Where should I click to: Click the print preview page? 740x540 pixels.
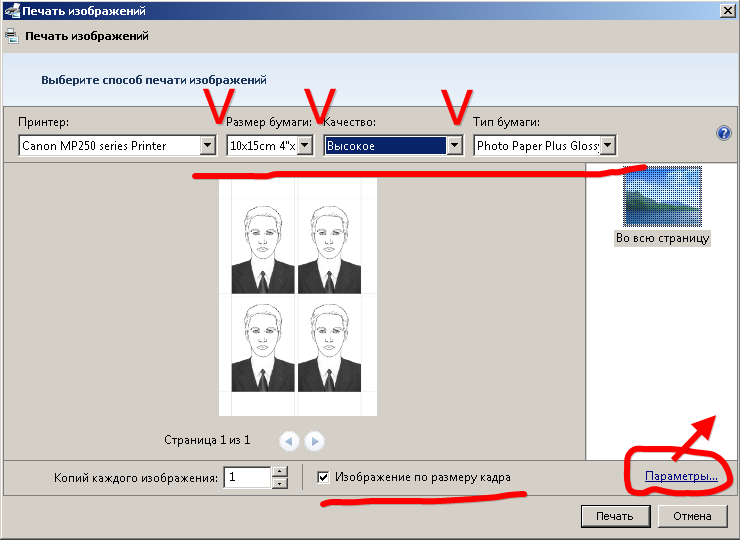coord(298,296)
